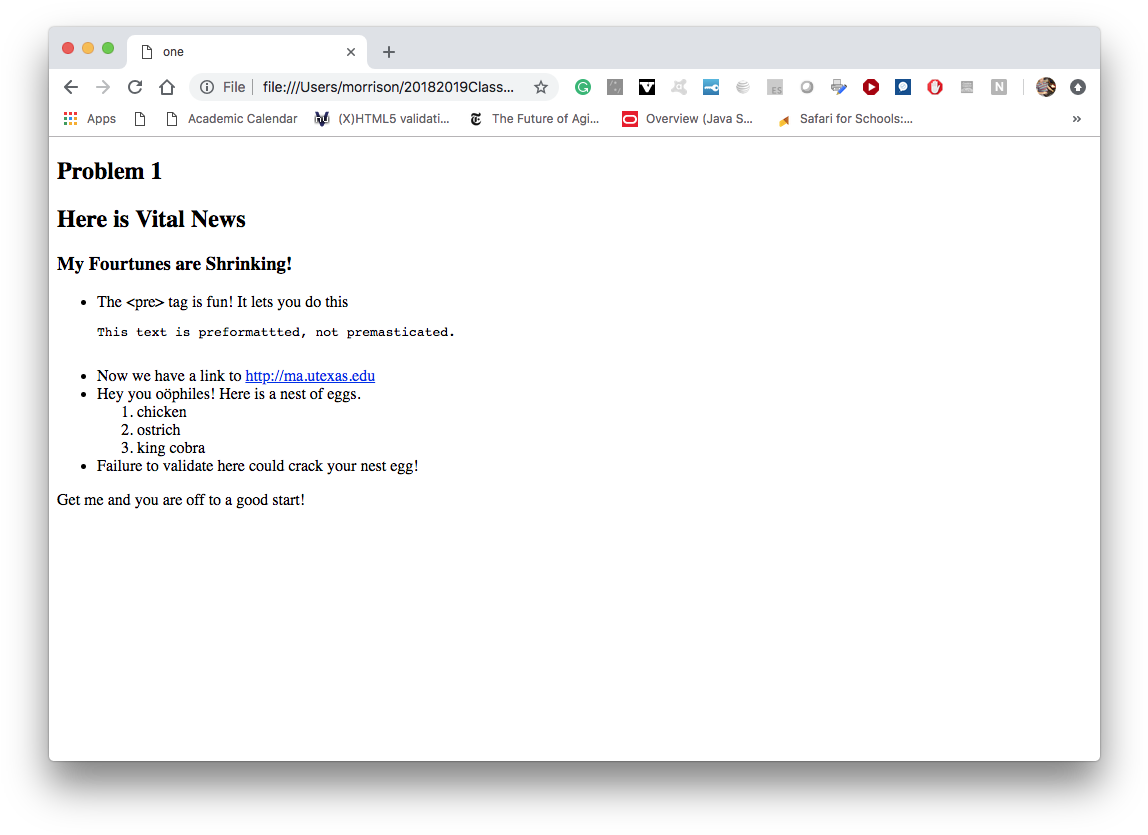This screenshot has width=1148, height=835.
Task: Click the 'ostrich' list item
Action: tap(158, 430)
